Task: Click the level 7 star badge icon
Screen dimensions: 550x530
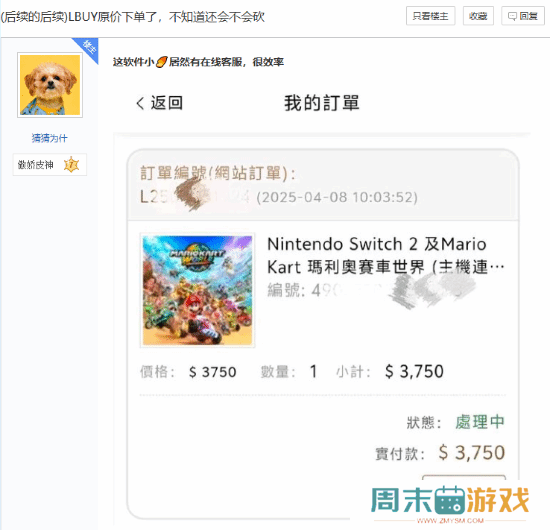Action: (72, 165)
